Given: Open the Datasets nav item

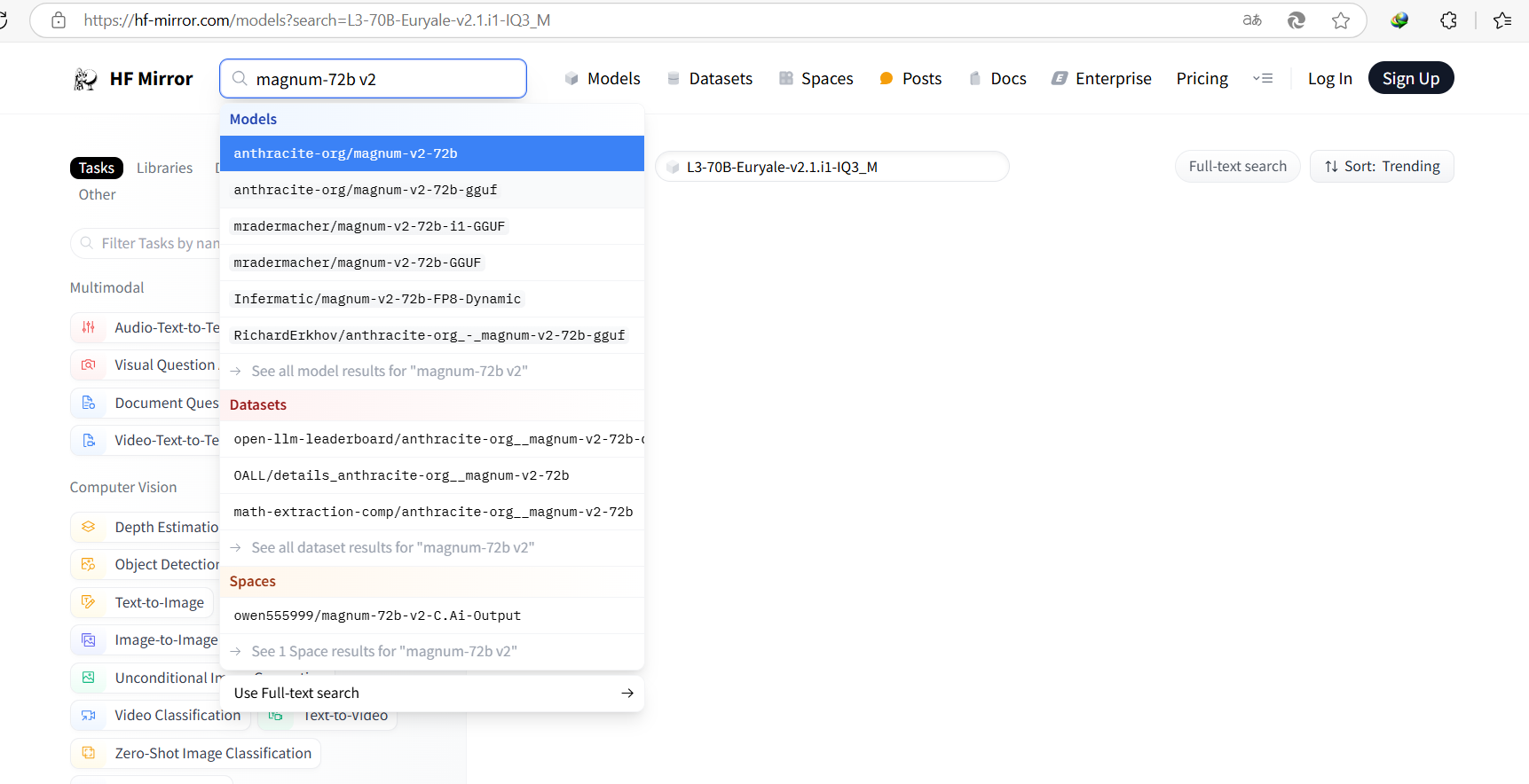Looking at the screenshot, I should (710, 79).
